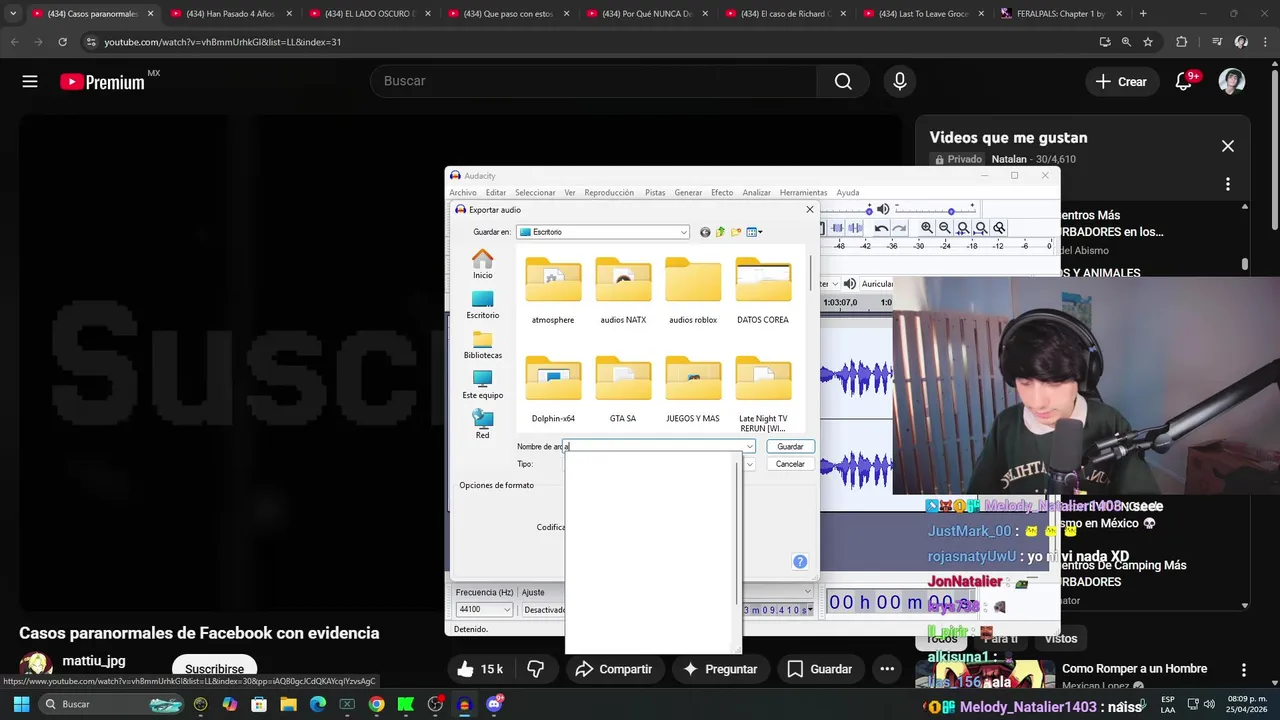Click Preguntar button under the video

tap(720, 669)
